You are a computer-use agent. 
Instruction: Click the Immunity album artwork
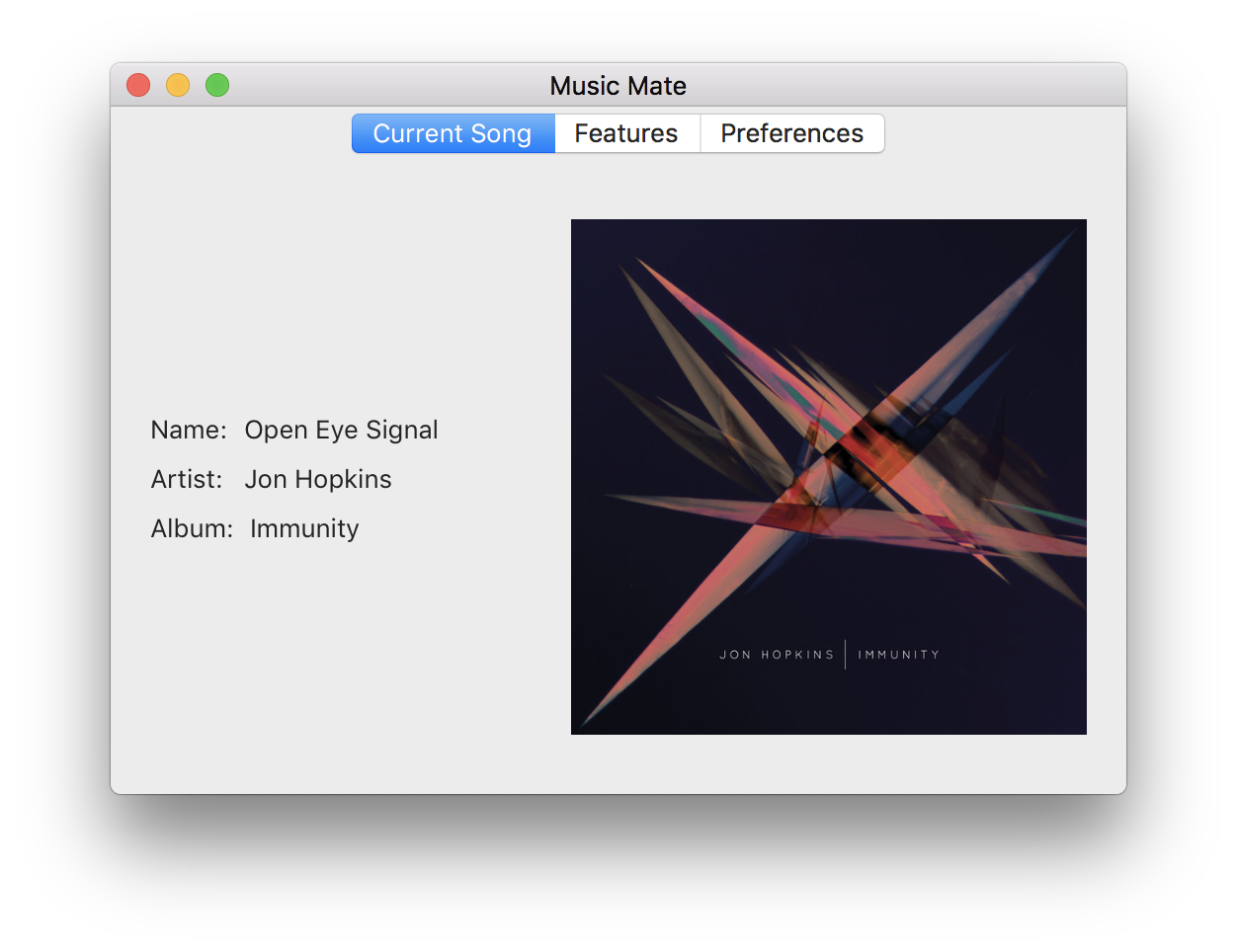(829, 477)
